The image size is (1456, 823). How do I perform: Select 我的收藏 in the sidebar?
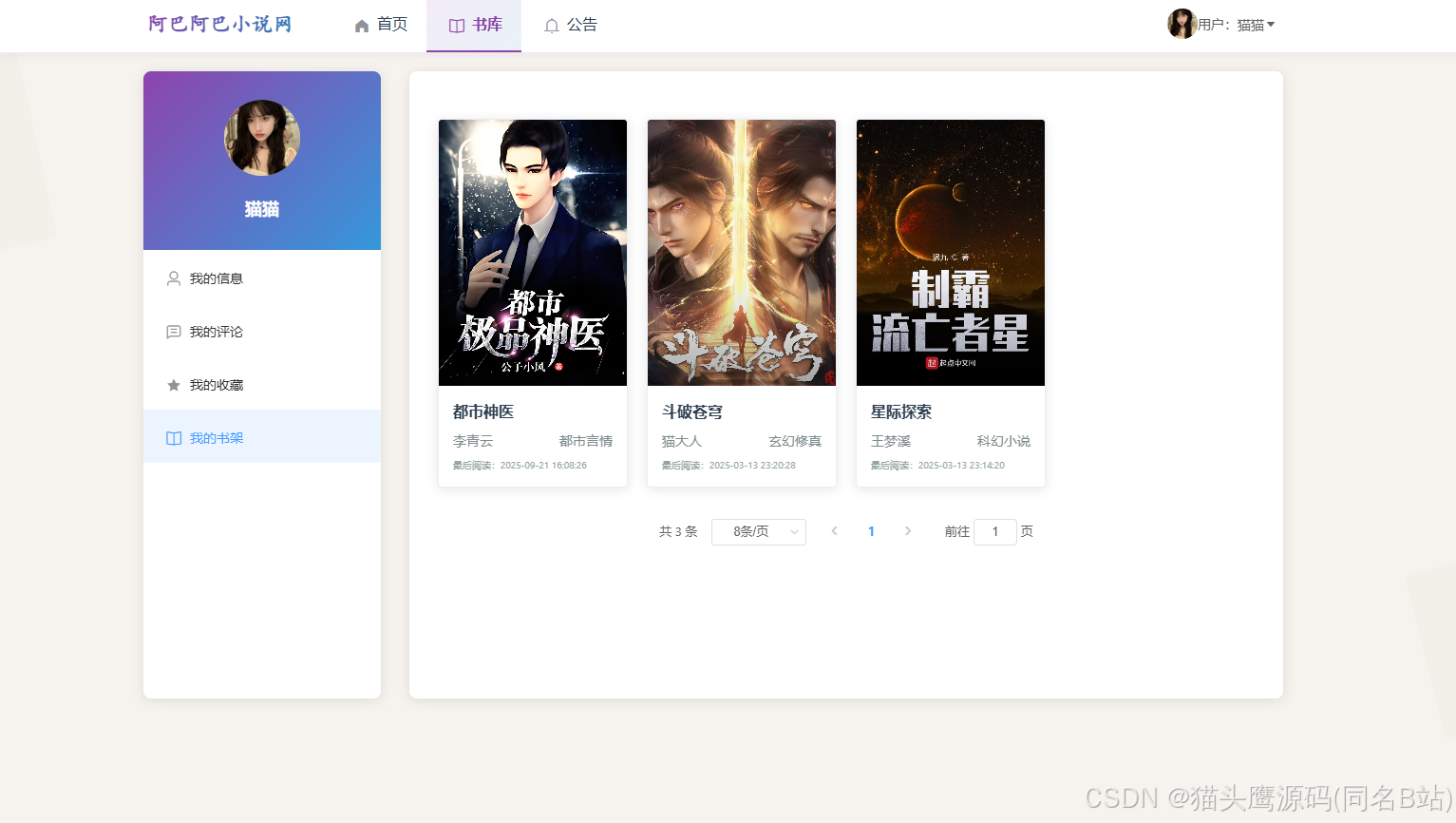coord(262,385)
